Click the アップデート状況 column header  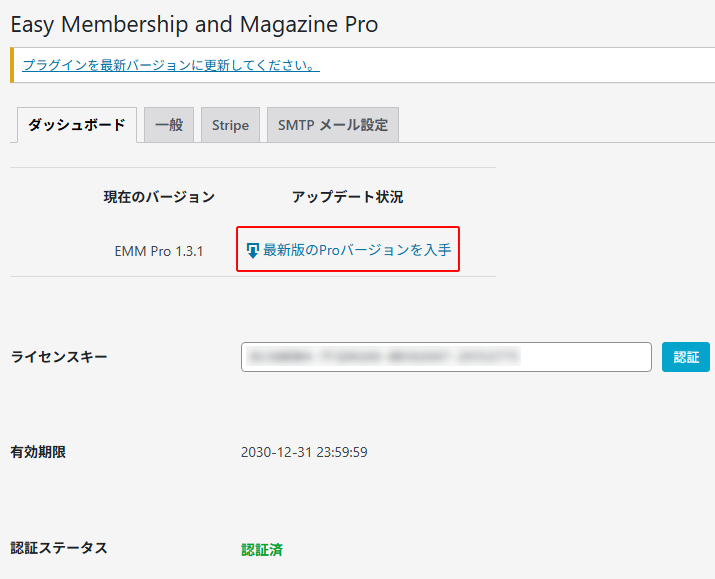coord(347,197)
